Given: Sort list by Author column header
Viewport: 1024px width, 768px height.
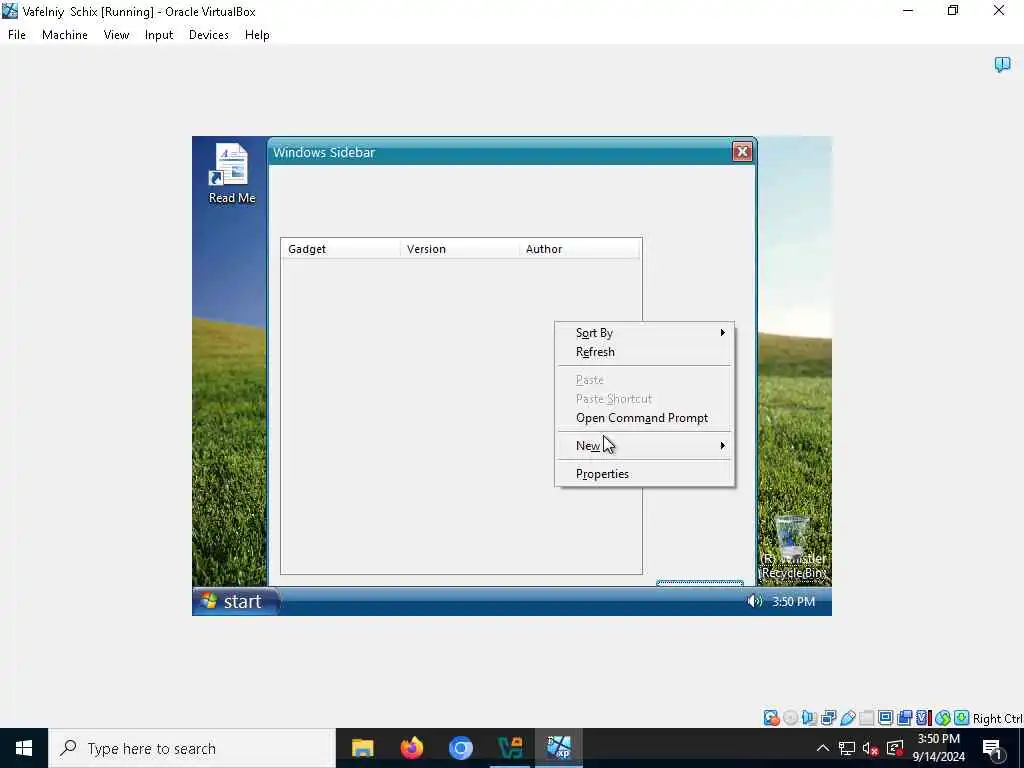Looking at the screenshot, I should (580, 249).
